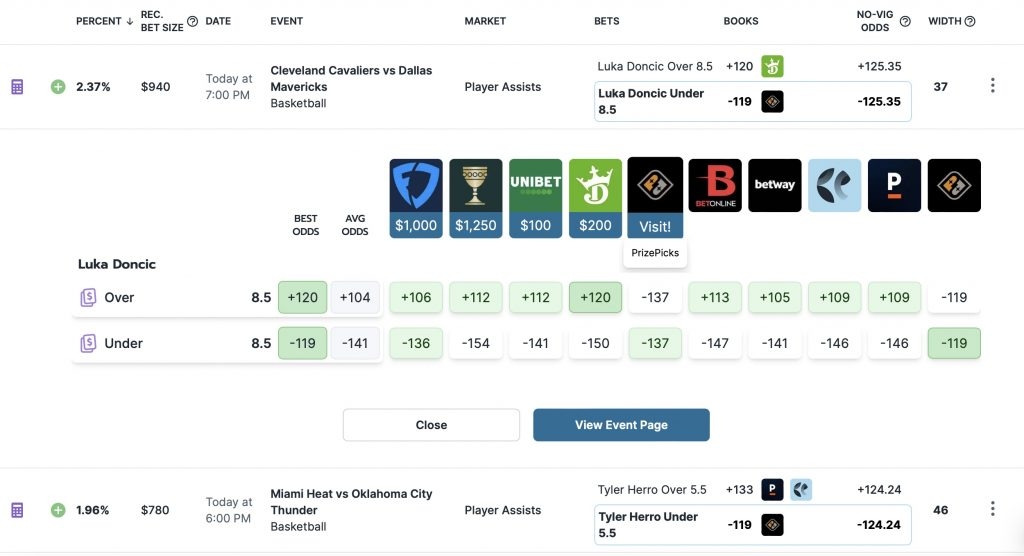
Task: Click the calculator icon for Heat vs Thunder
Action: 17,510
